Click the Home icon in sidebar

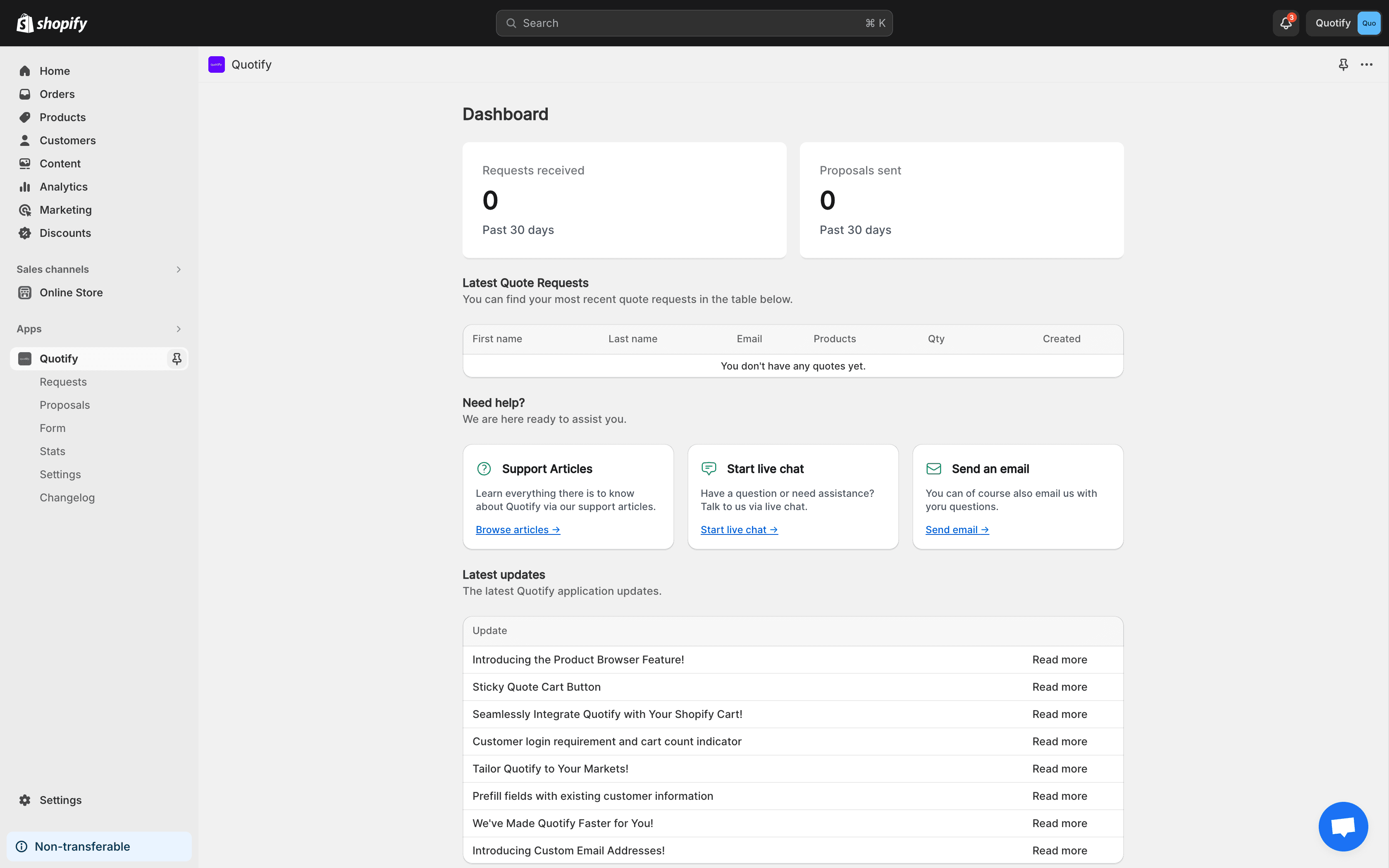tap(25, 71)
